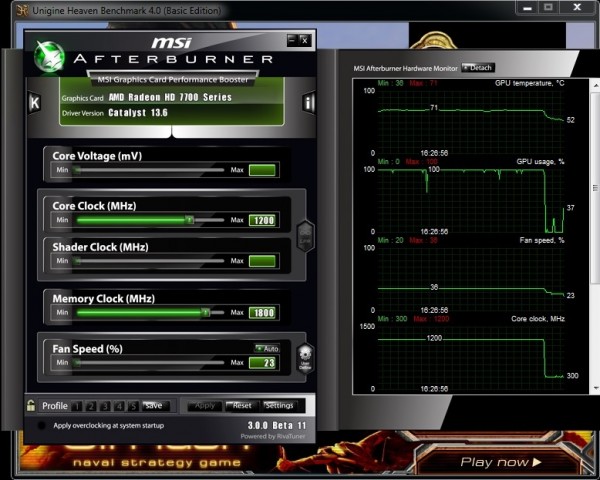
Task: Select profile slot 4
Action: 119,406
